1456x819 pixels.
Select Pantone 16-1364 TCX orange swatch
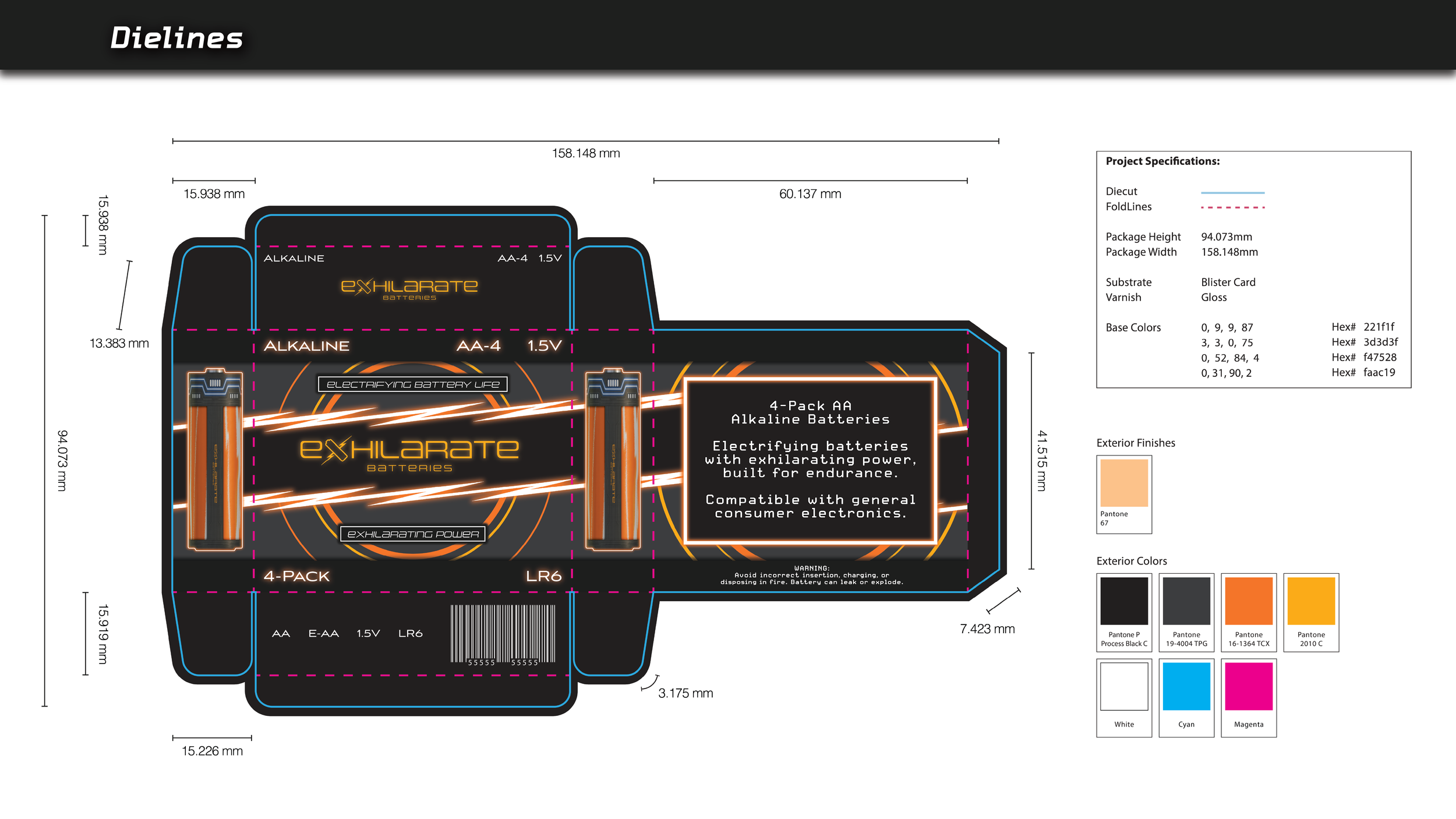coord(1248,601)
